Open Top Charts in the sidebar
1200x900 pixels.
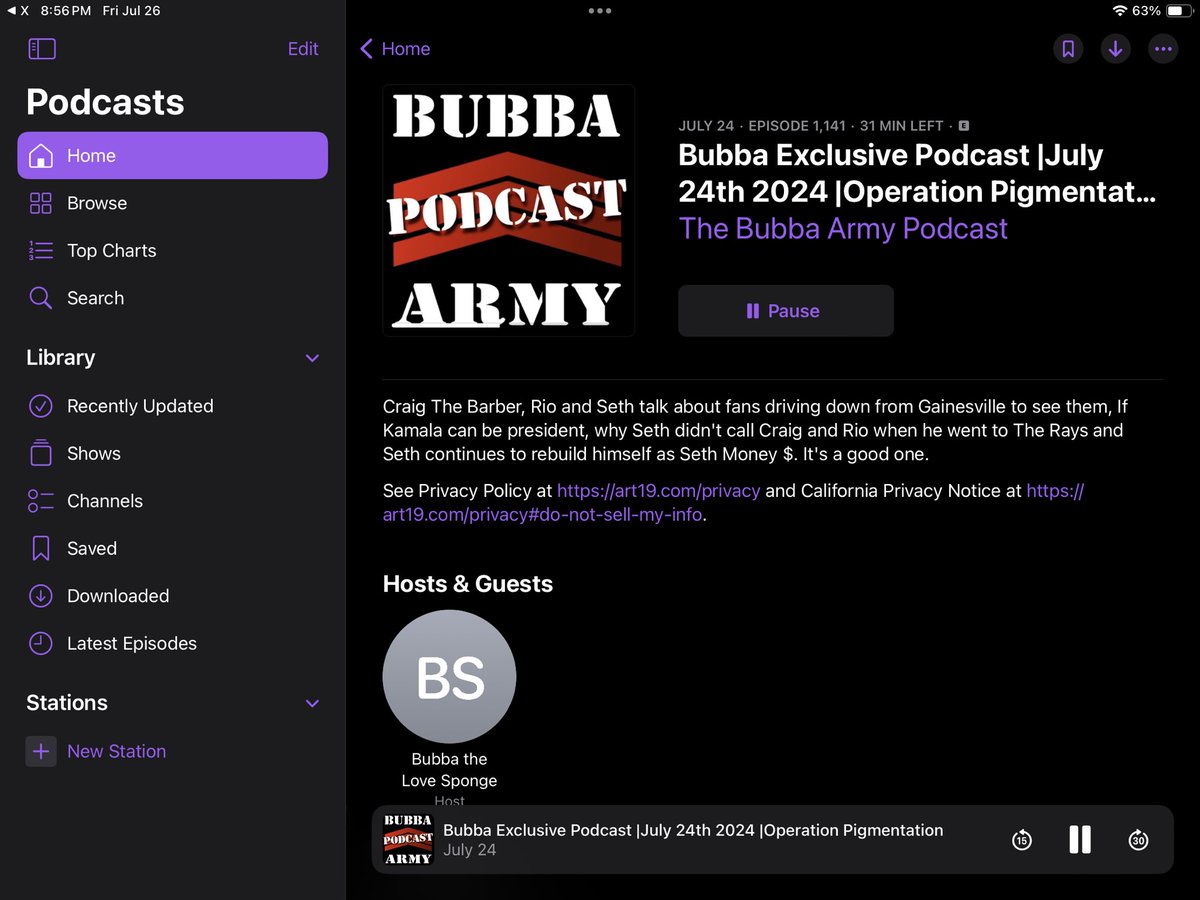click(x=172, y=251)
